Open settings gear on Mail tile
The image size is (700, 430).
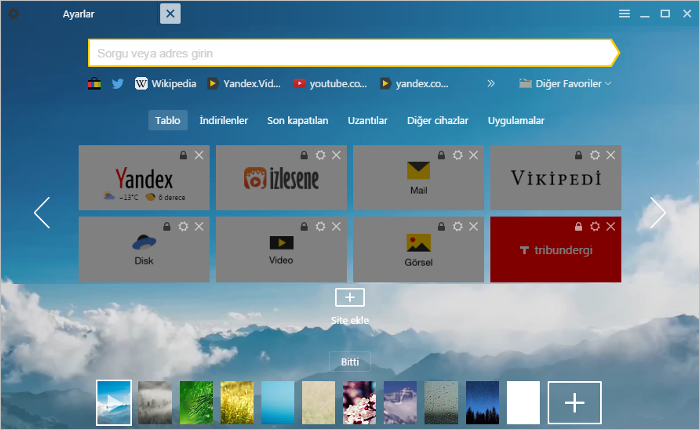coord(458,155)
